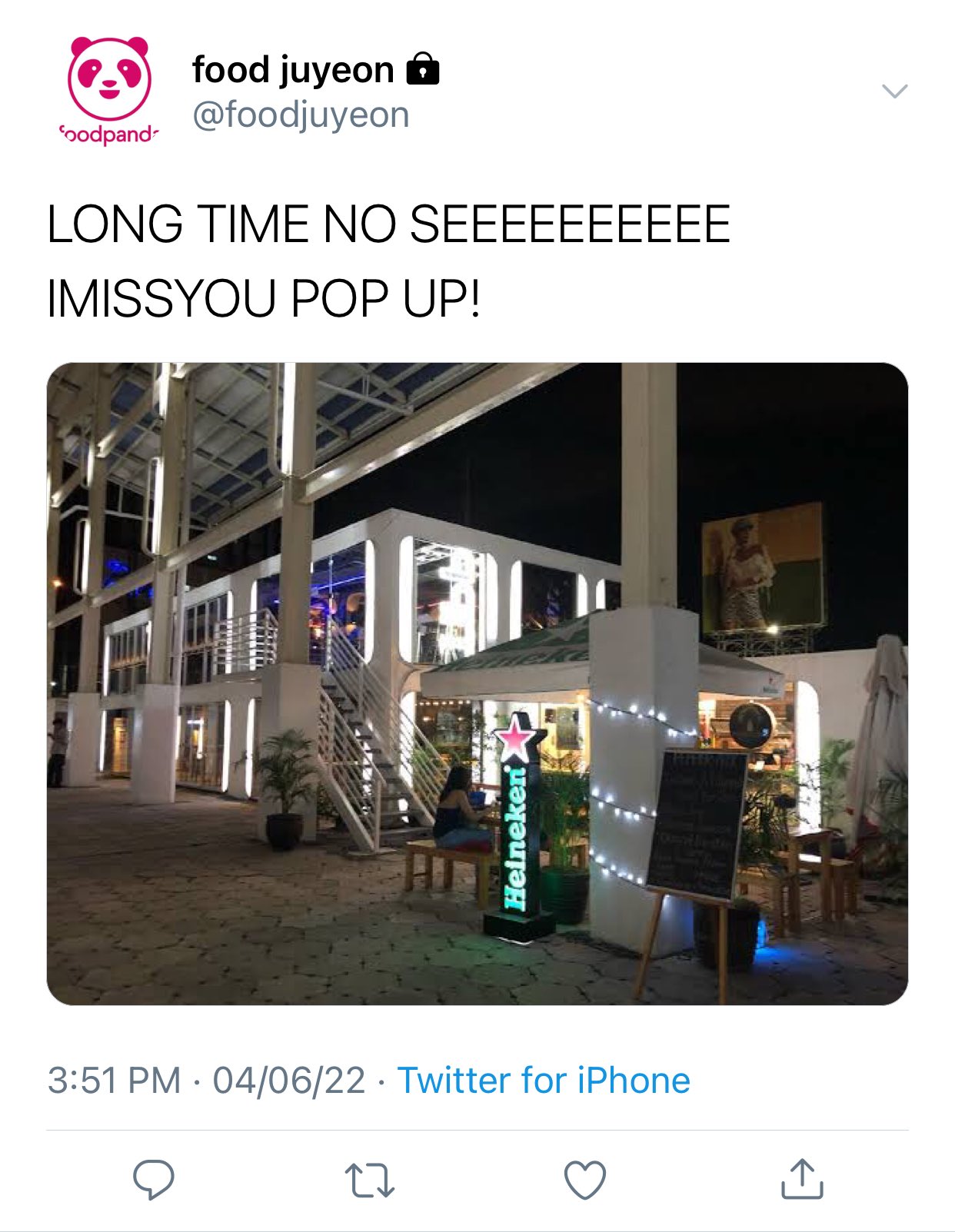Open the reply speech bubble icon

pos(154,1180)
